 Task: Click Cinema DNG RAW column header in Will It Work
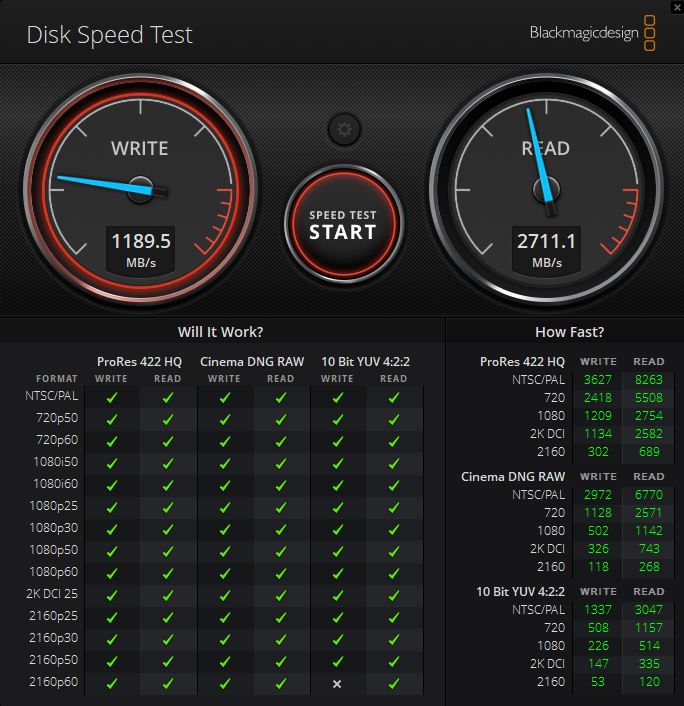click(x=252, y=362)
